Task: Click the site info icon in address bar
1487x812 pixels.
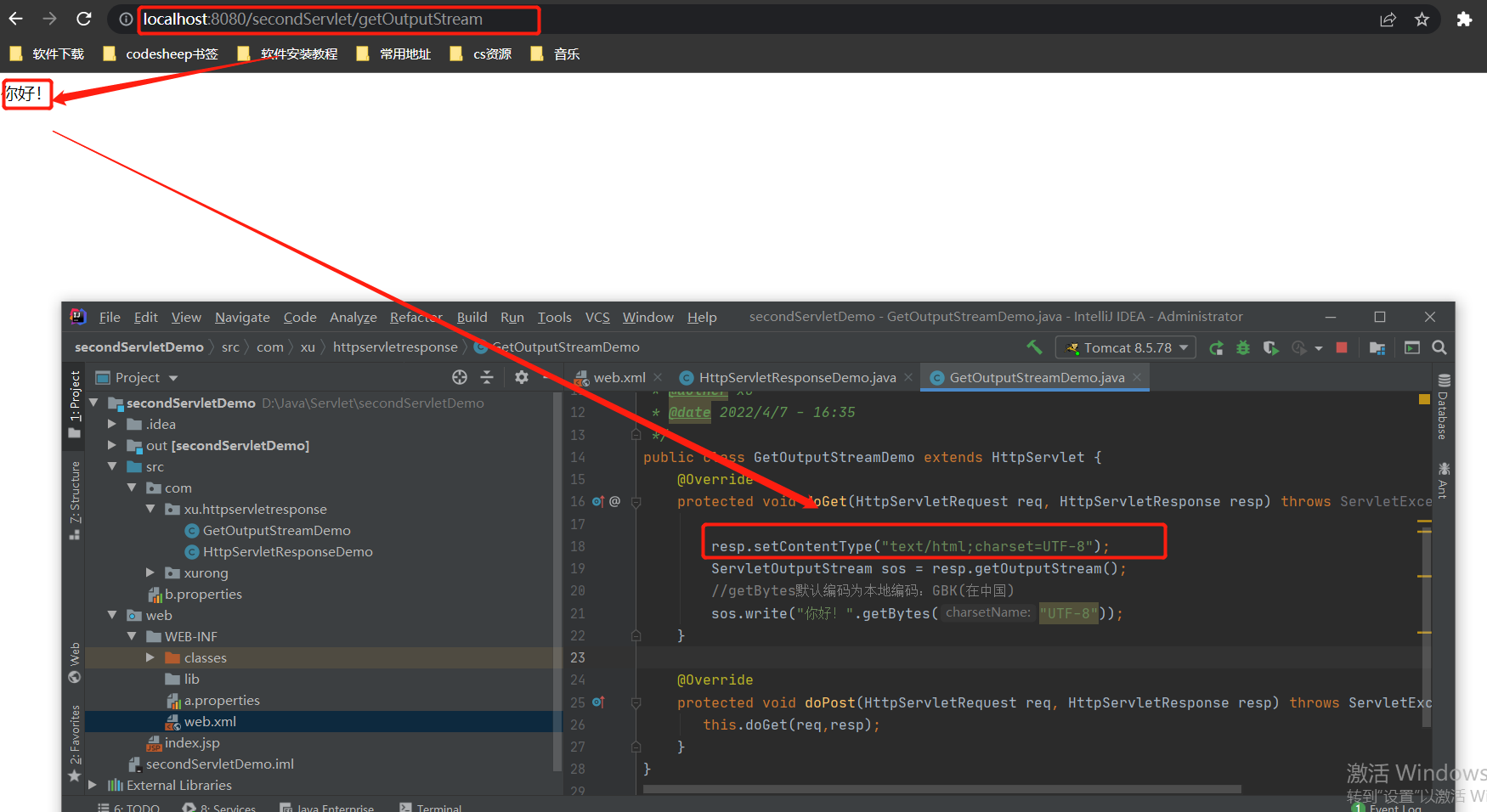Action: [126, 19]
